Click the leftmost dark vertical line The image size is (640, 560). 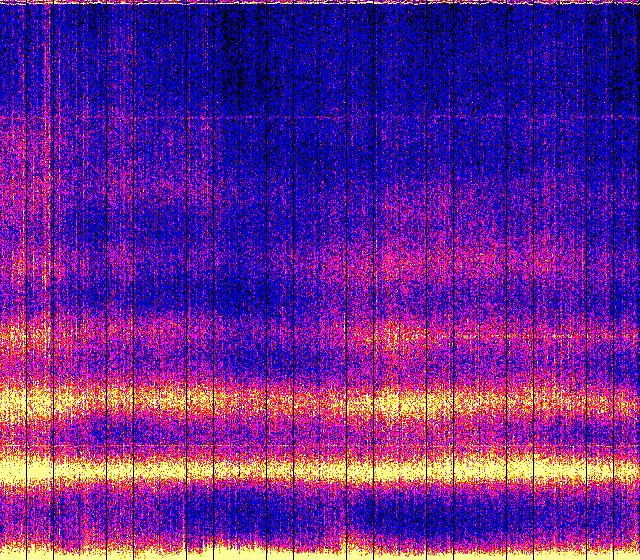coord(26,280)
